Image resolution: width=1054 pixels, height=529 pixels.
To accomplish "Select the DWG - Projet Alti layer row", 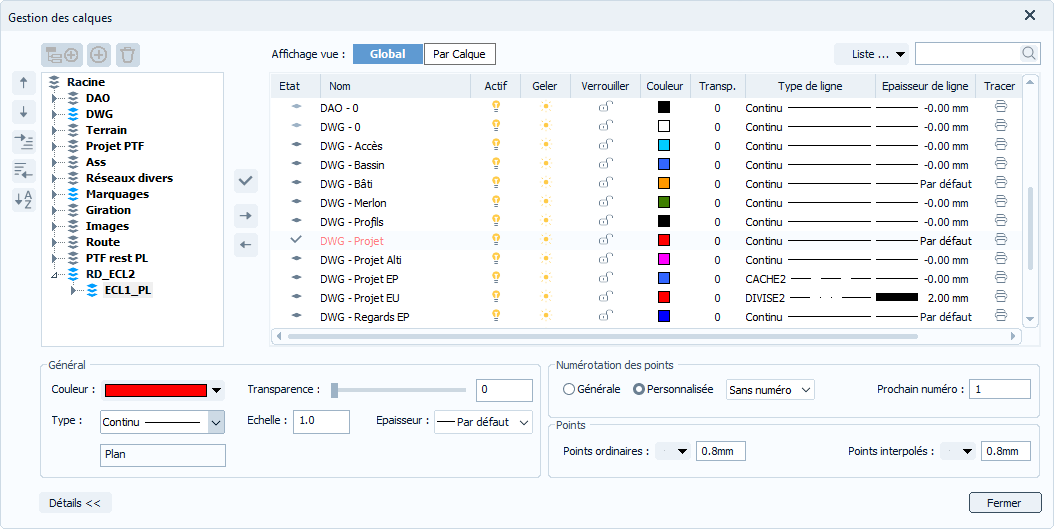I will (645, 259).
